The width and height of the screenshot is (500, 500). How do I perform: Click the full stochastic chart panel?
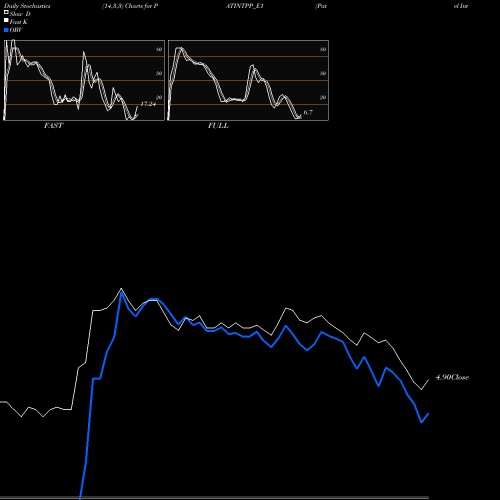(x=248, y=80)
